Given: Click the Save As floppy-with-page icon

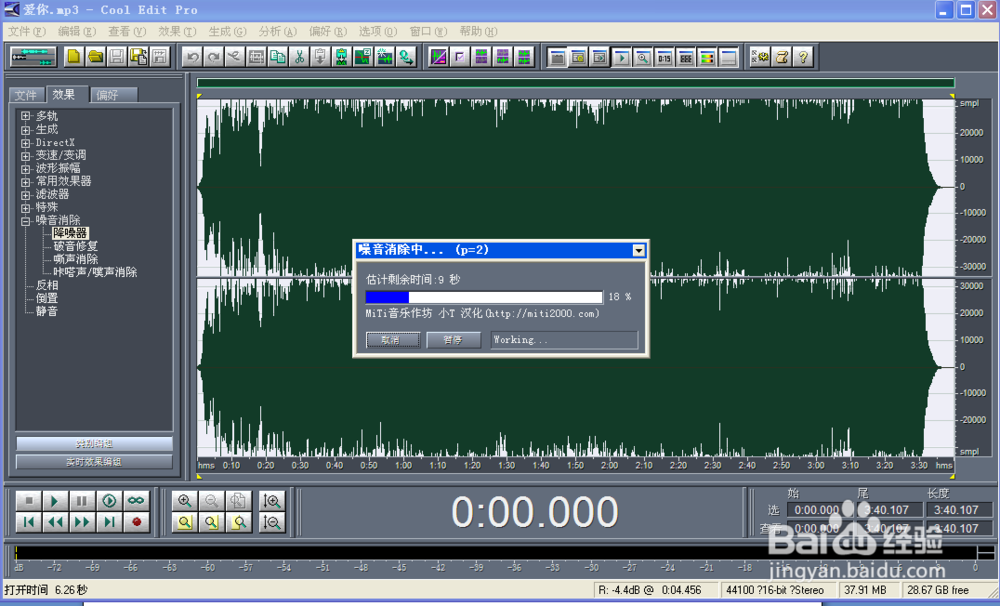Looking at the screenshot, I should coord(138,57).
